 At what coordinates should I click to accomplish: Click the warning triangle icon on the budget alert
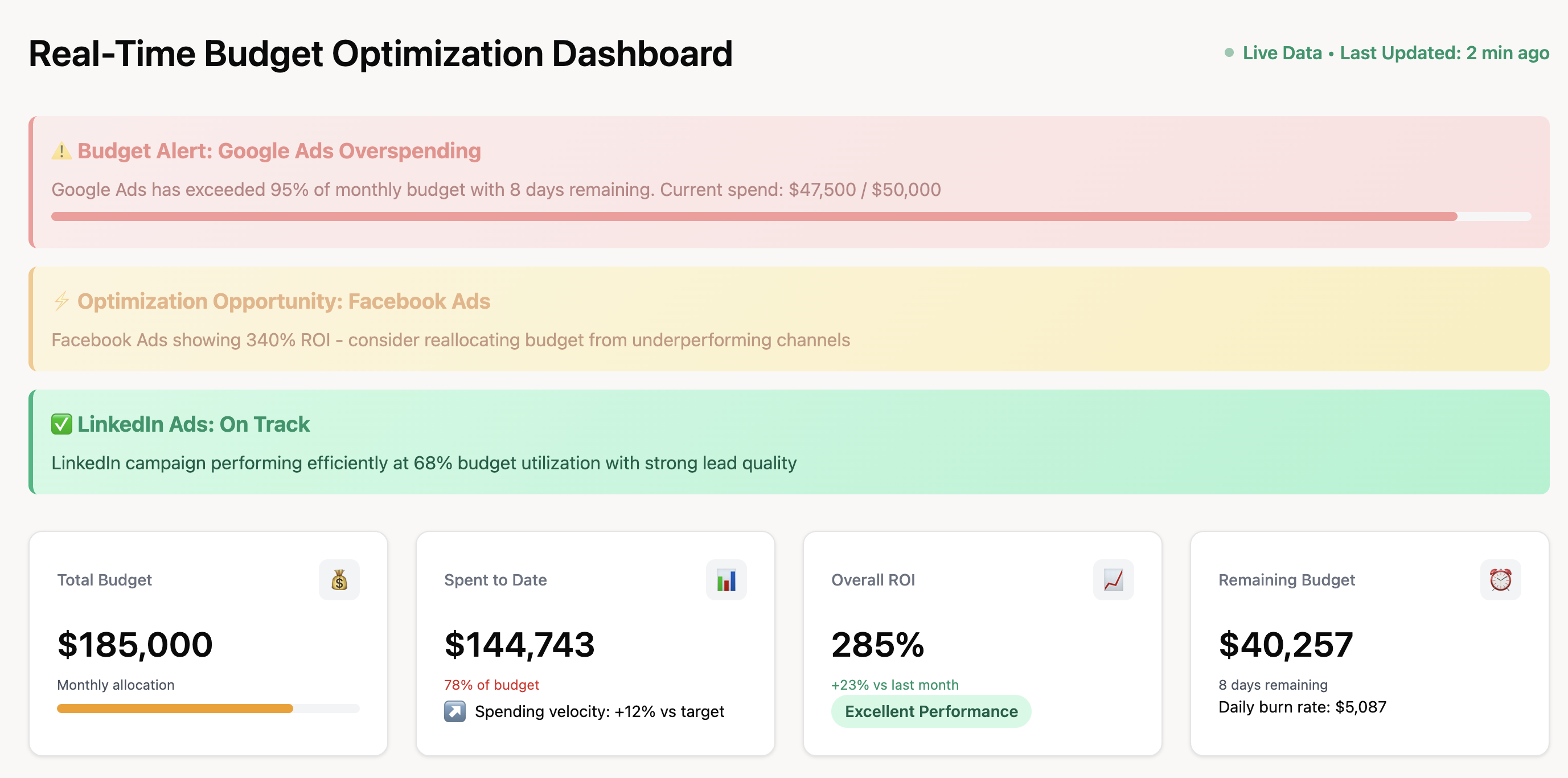pyautogui.click(x=60, y=150)
